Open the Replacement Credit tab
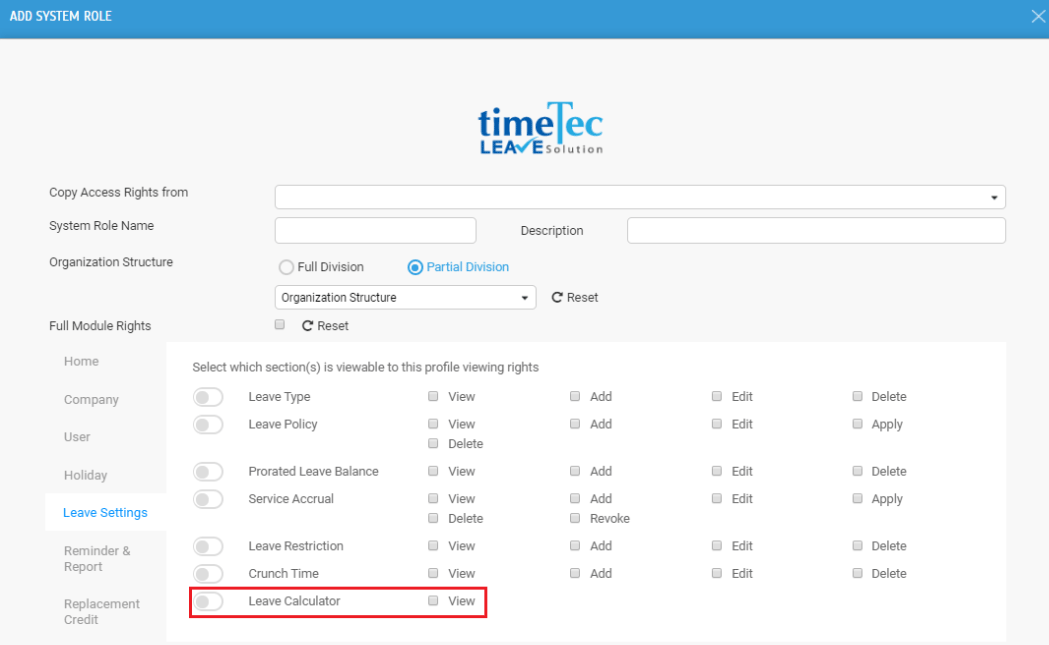1049x645 pixels. click(102, 612)
